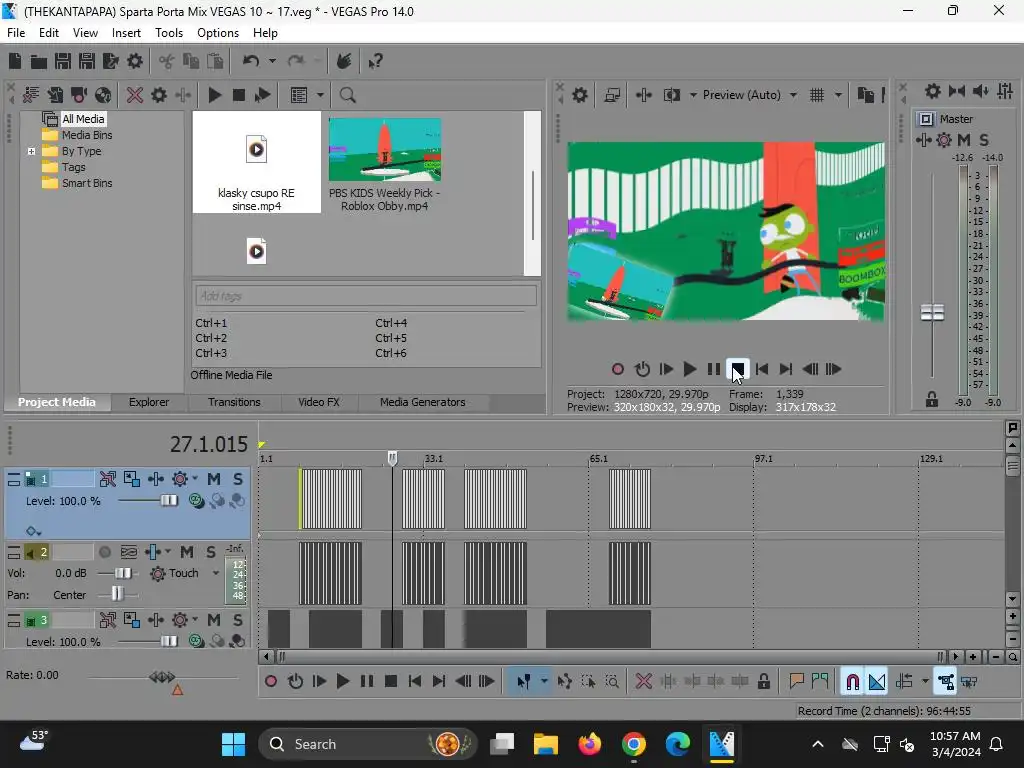
Task: Solo video track 1
Action: click(x=238, y=479)
